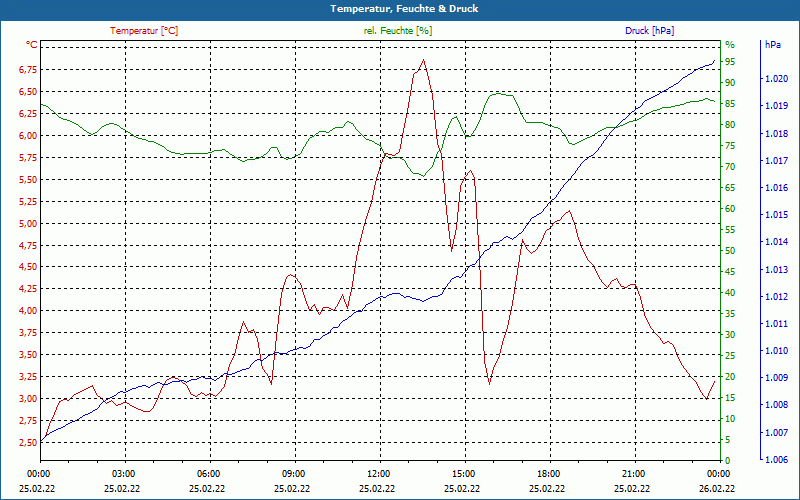Click the 5,75 temperature axis value

tap(28, 157)
